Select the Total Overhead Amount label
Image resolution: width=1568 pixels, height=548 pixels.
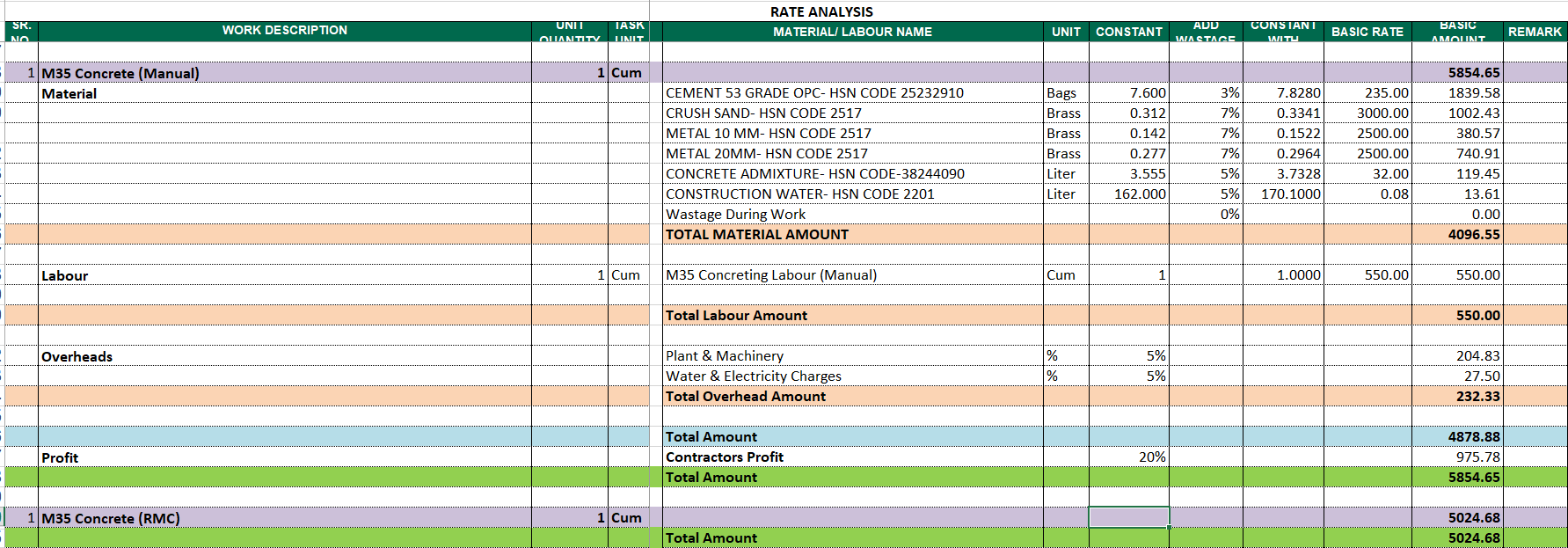pyautogui.click(x=852, y=397)
